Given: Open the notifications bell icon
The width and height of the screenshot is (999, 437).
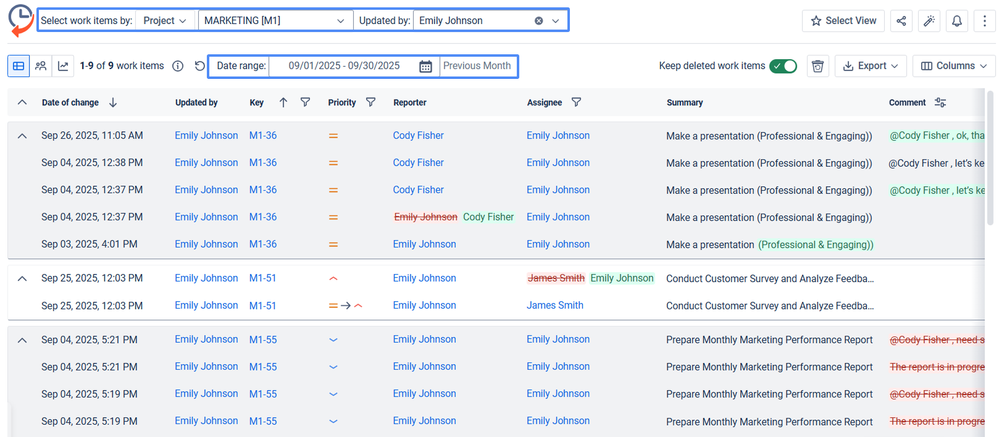Looking at the screenshot, I should click(957, 20).
